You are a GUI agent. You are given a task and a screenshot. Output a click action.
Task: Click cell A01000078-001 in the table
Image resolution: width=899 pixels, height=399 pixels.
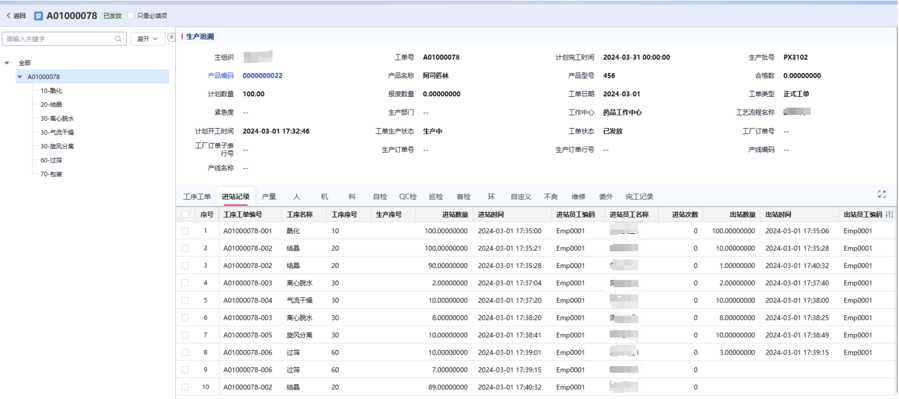pyautogui.click(x=247, y=231)
